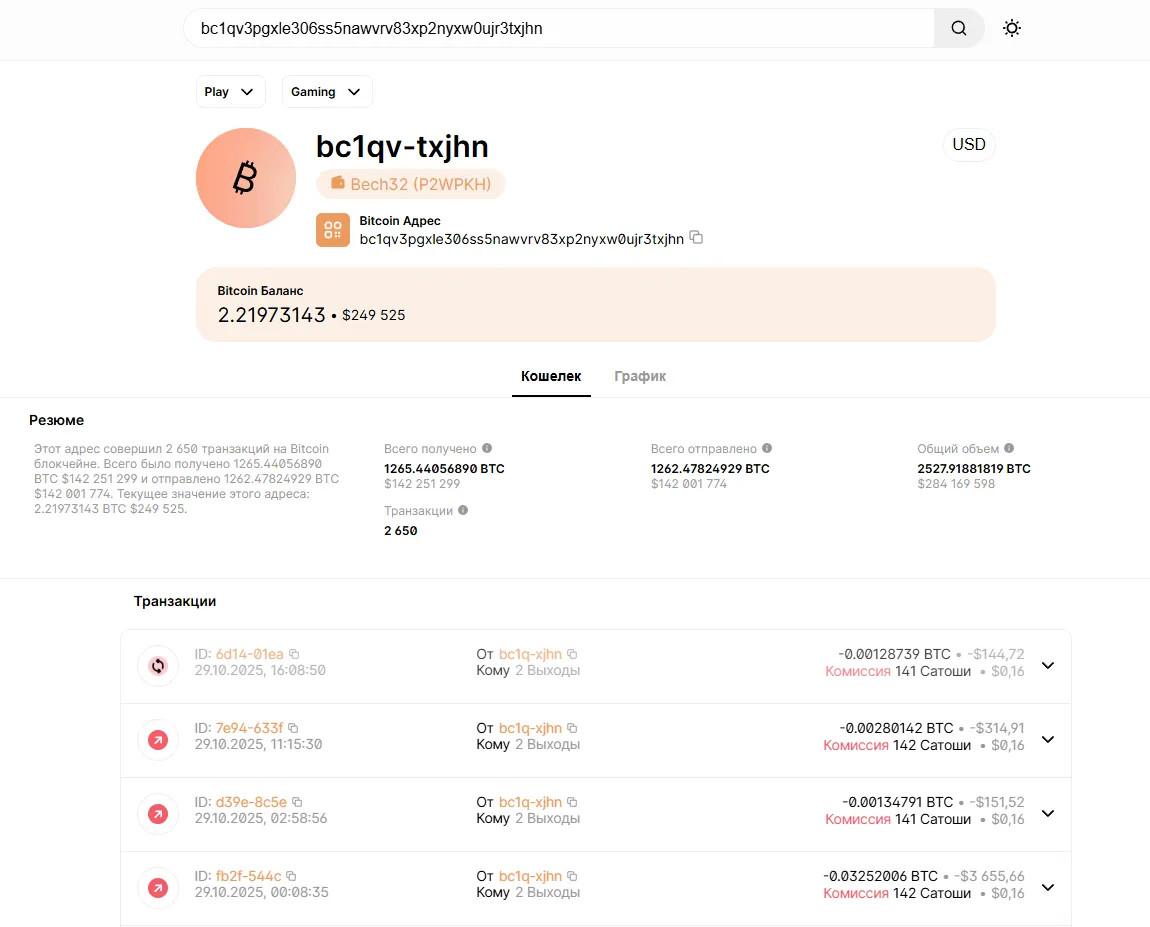The image size is (1150, 927).
Task: Click the search magnifier button
Action: [x=959, y=28]
